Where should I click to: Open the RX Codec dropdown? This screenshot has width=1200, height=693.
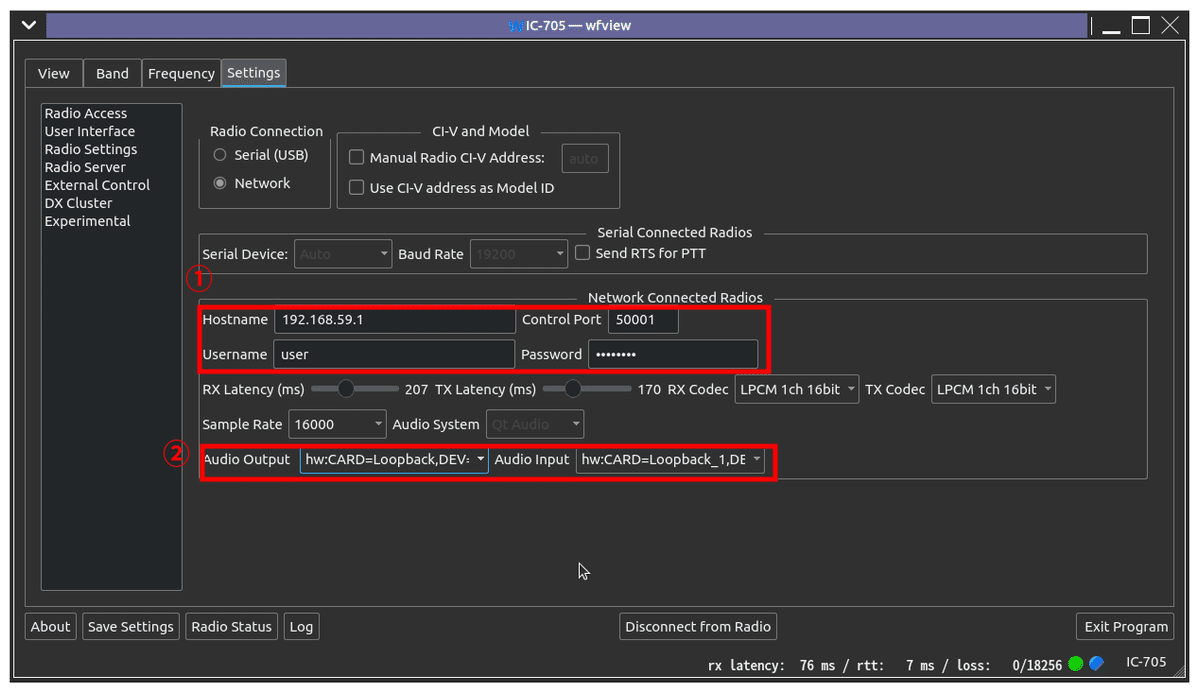click(x=796, y=389)
